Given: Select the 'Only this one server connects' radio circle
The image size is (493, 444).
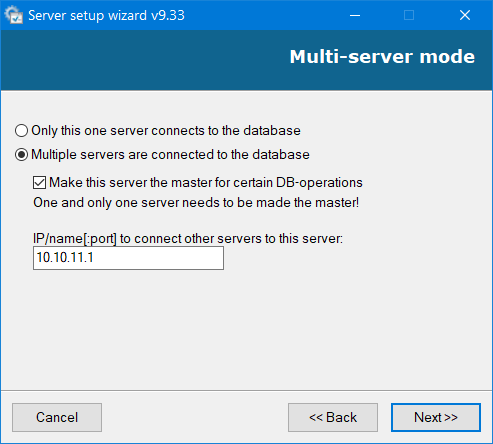Looking at the screenshot, I should tap(21, 131).
